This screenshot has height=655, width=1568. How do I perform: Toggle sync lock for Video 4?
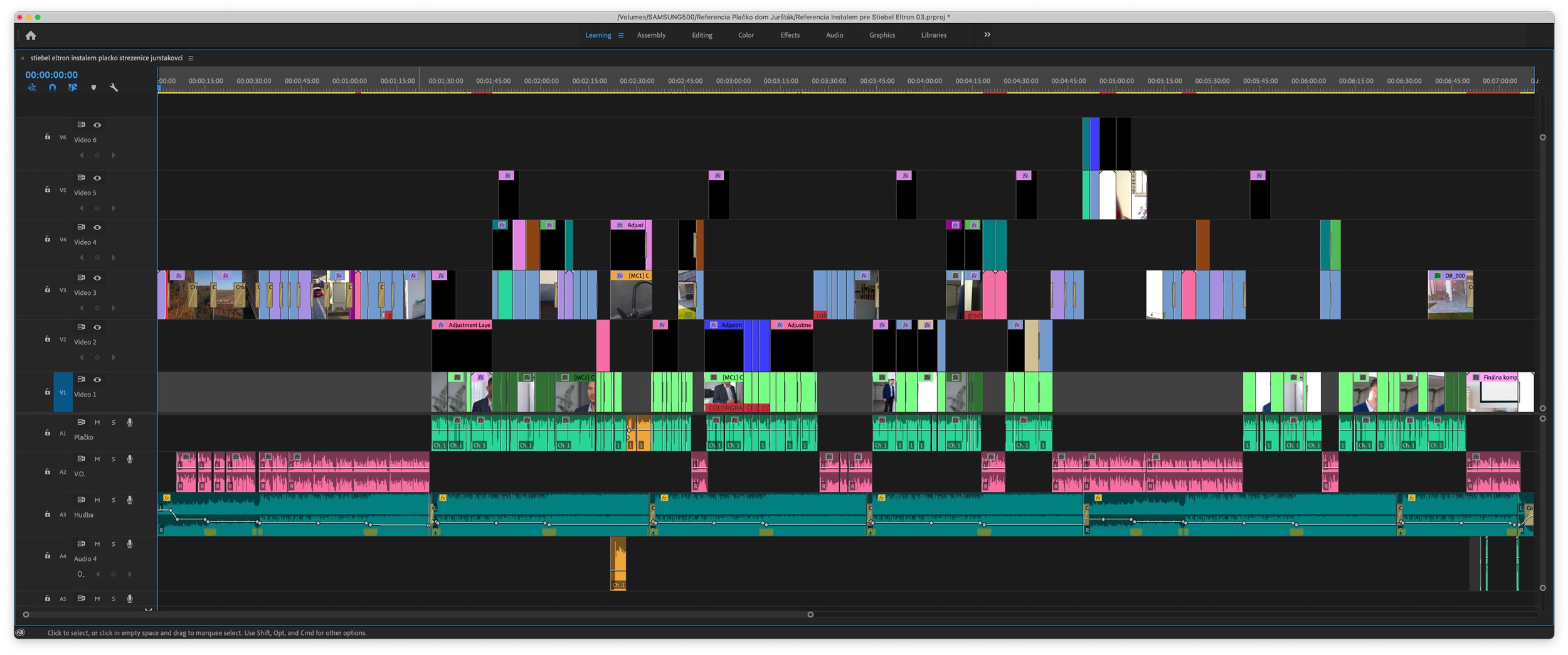[x=81, y=227]
